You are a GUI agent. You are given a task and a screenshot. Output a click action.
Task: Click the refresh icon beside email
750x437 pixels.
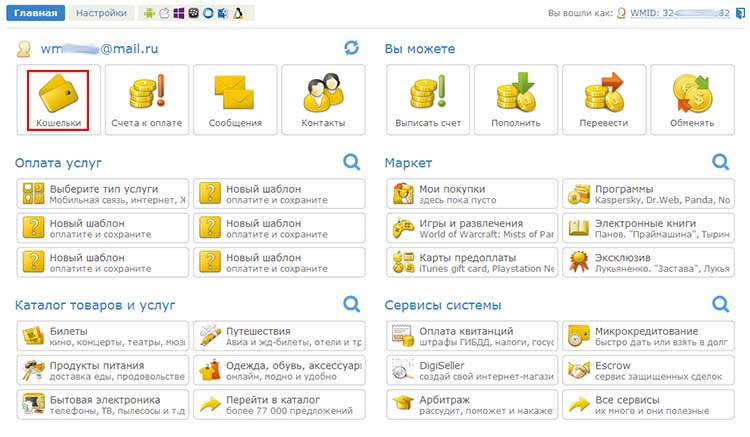[351, 48]
